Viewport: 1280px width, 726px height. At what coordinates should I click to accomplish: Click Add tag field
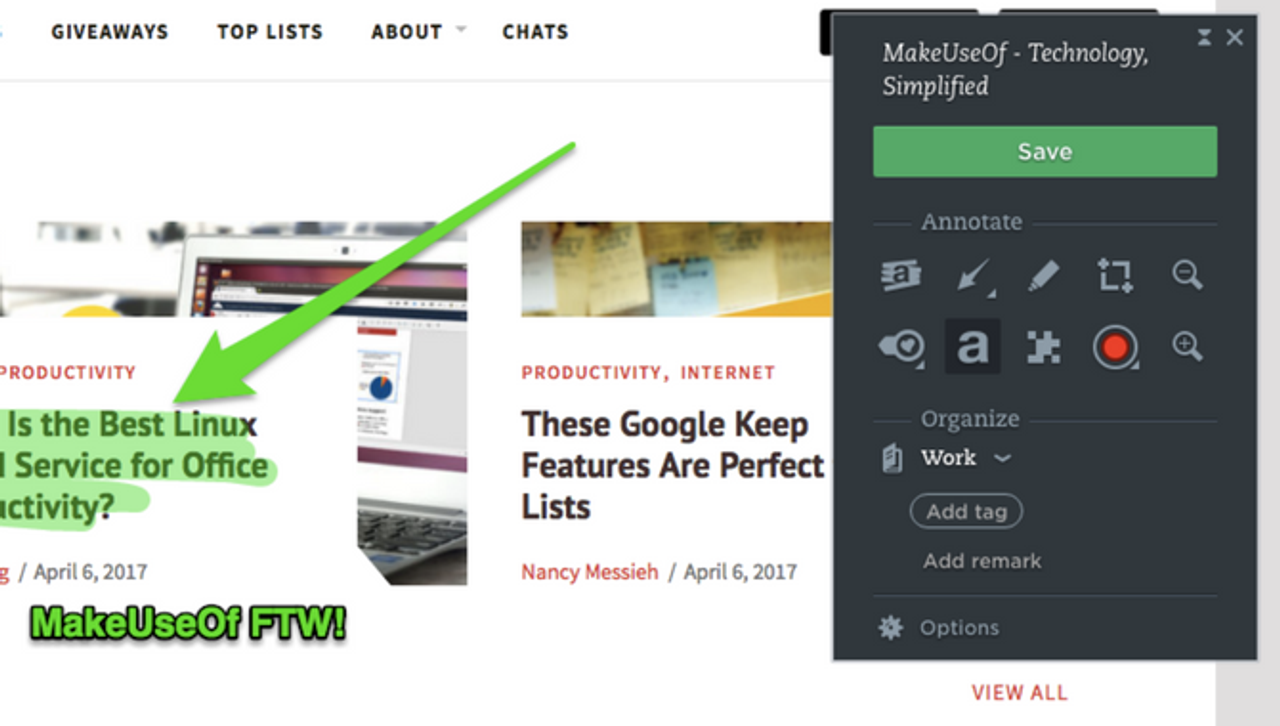pyautogui.click(x=966, y=511)
